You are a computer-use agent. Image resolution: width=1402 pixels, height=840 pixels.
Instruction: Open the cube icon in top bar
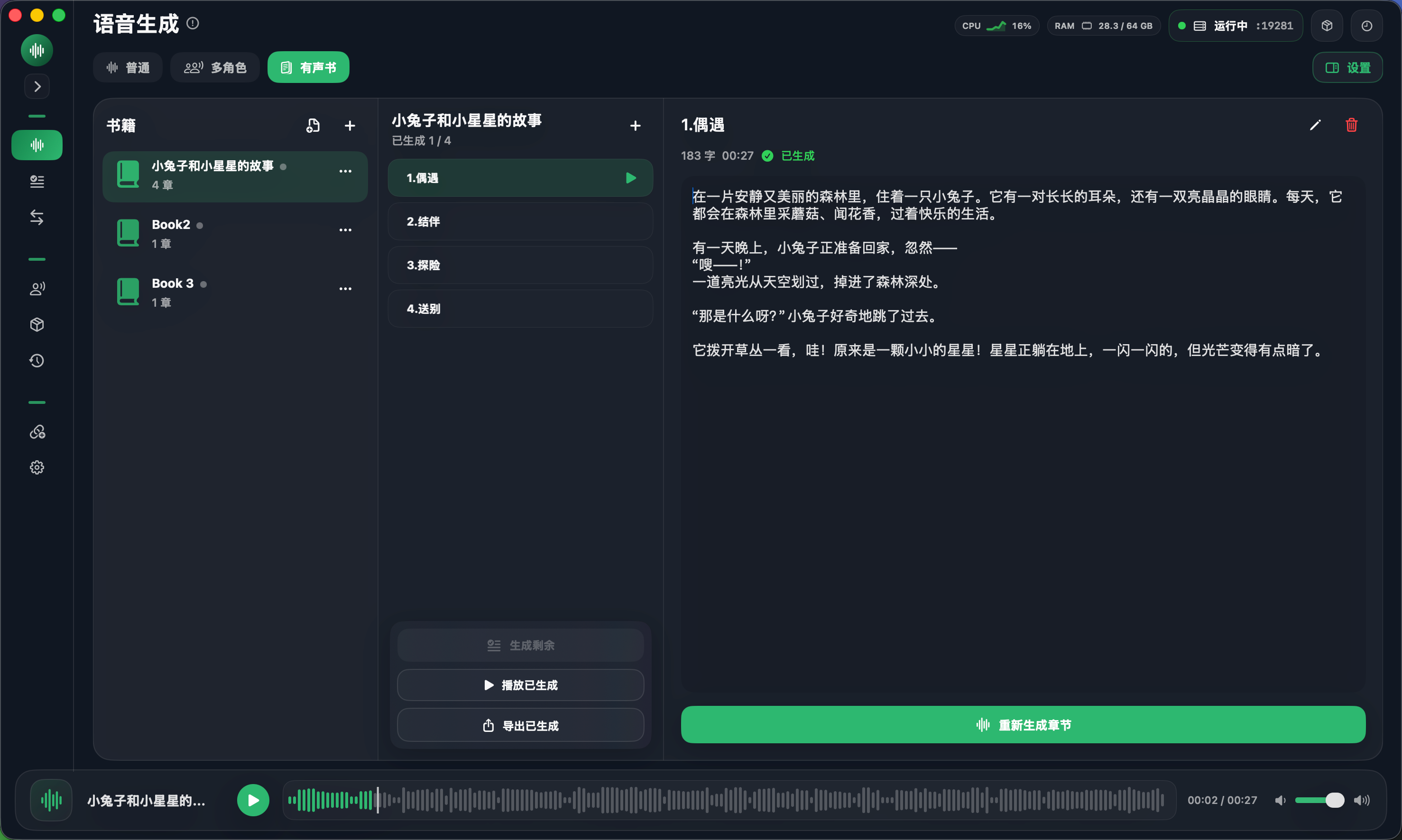point(1327,26)
